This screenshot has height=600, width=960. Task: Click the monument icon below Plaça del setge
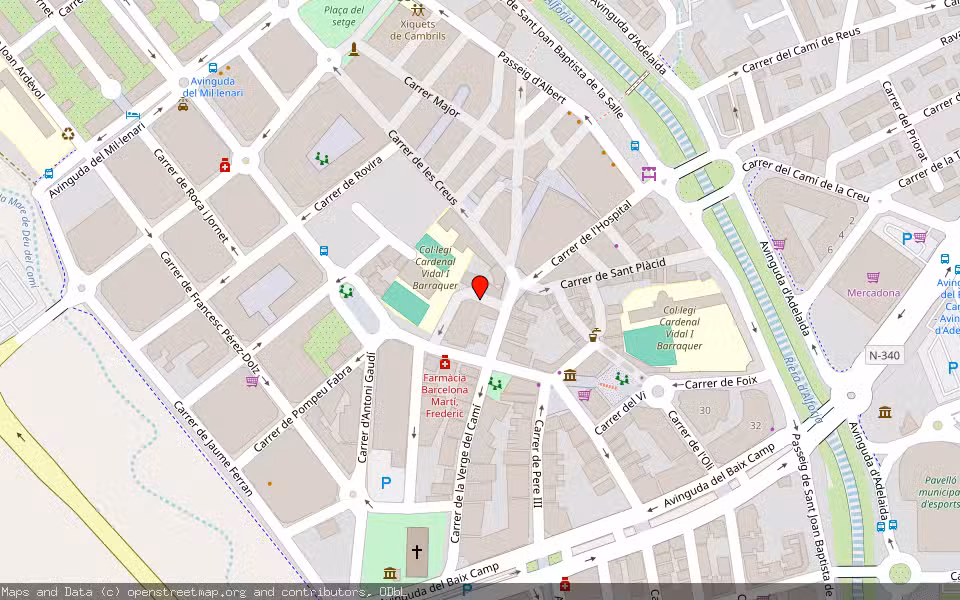(354, 49)
